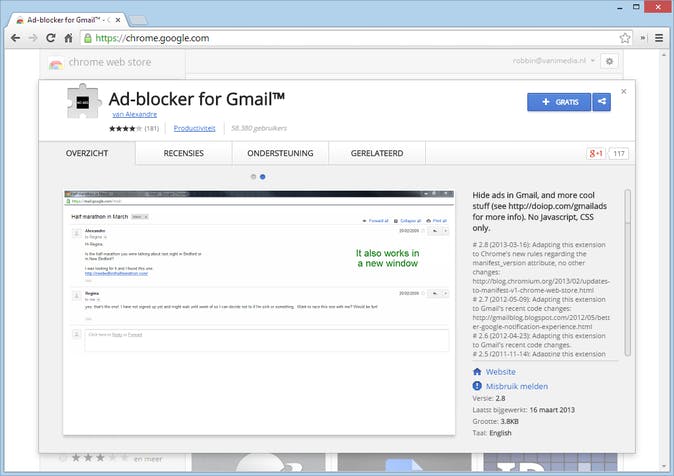674x476 pixels.
Task: Click the Google +1 button
Action: (596, 154)
